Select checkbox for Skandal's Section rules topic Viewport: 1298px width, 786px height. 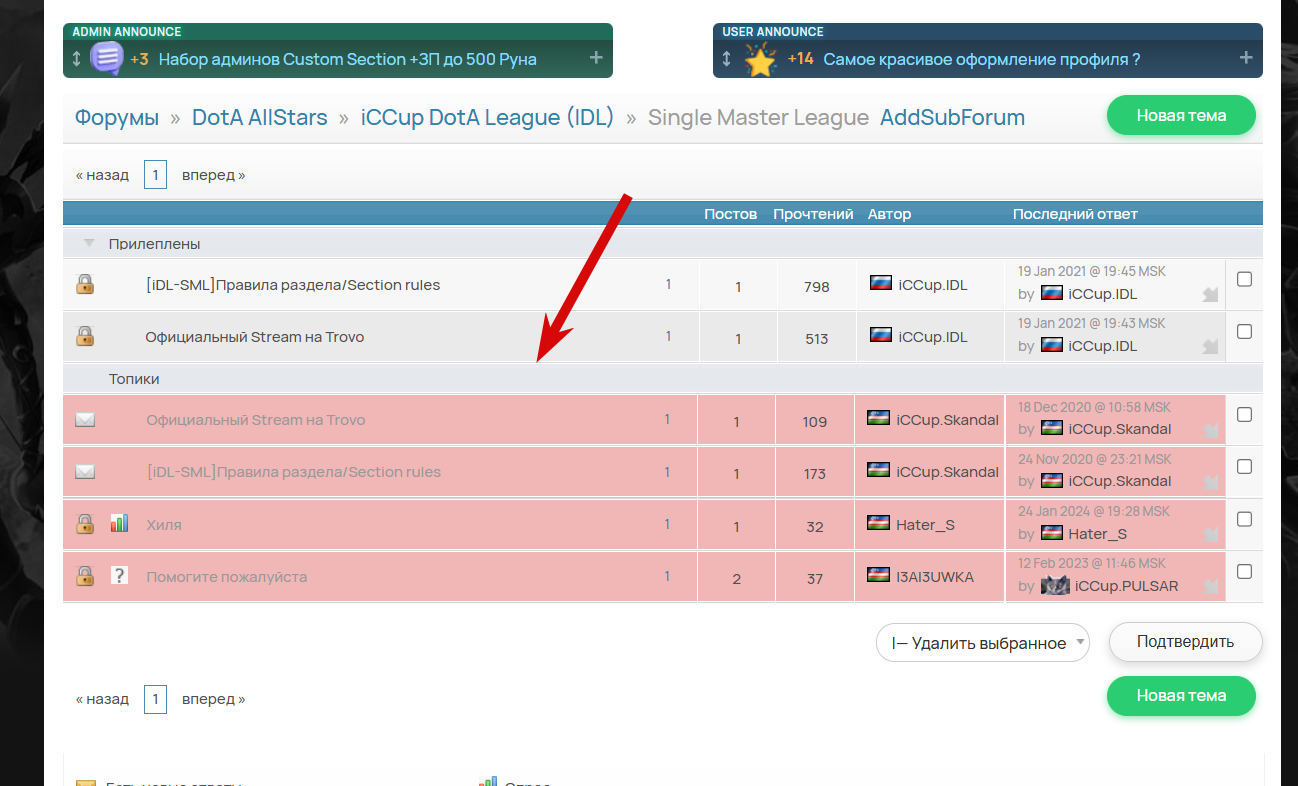[x=1244, y=466]
